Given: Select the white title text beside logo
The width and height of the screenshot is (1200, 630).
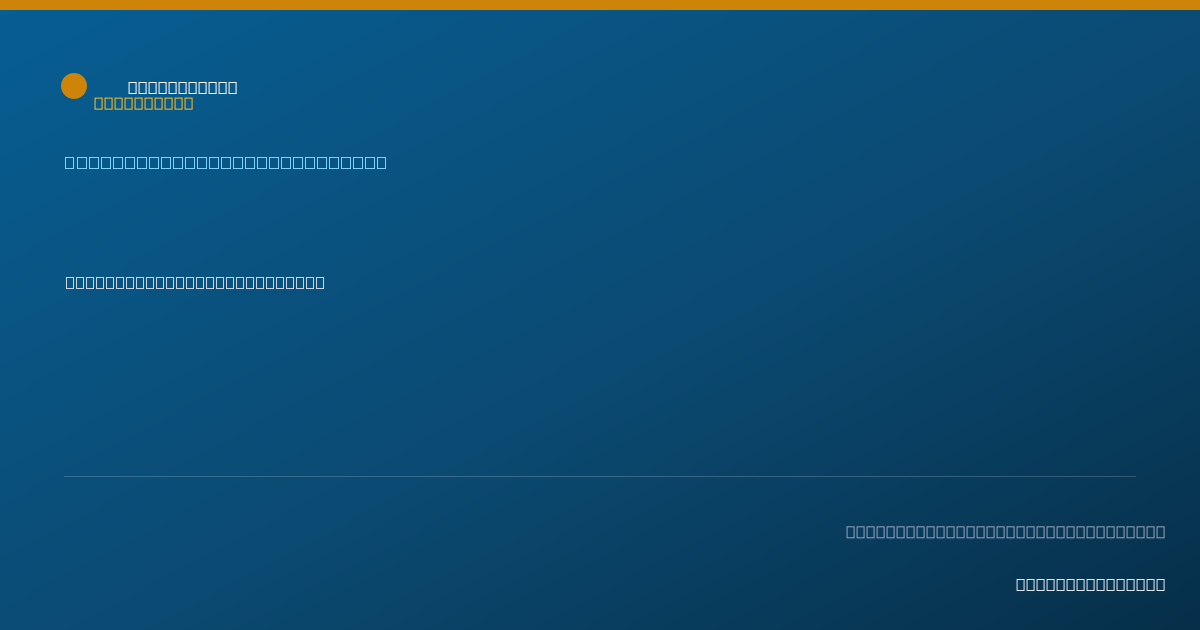Looking at the screenshot, I should pos(183,88).
